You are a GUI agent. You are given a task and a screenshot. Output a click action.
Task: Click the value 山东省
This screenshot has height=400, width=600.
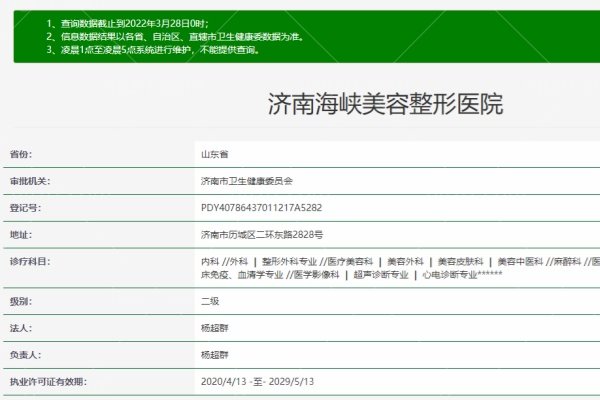215,154
